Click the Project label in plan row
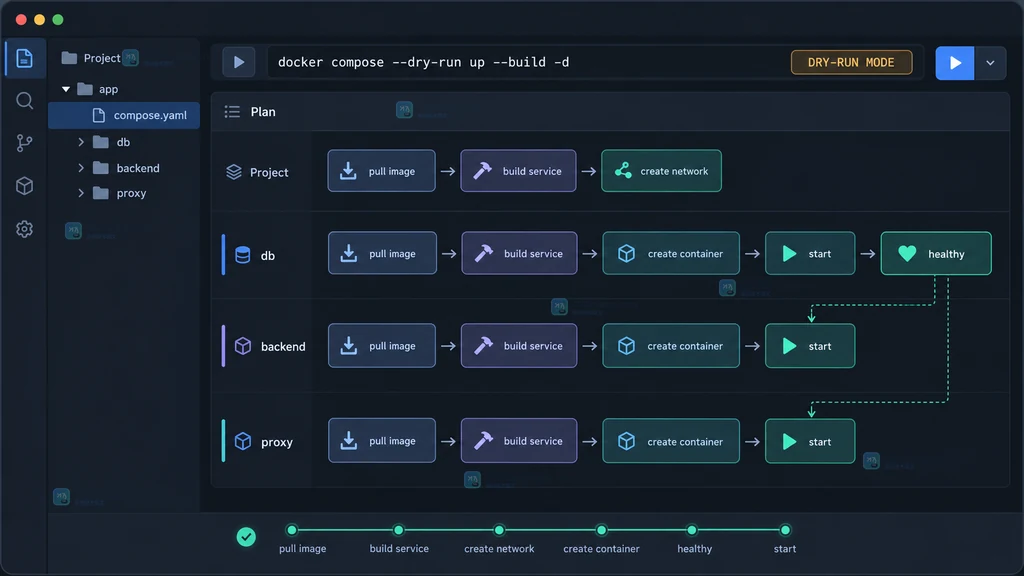The image size is (1024, 576). pos(269,172)
